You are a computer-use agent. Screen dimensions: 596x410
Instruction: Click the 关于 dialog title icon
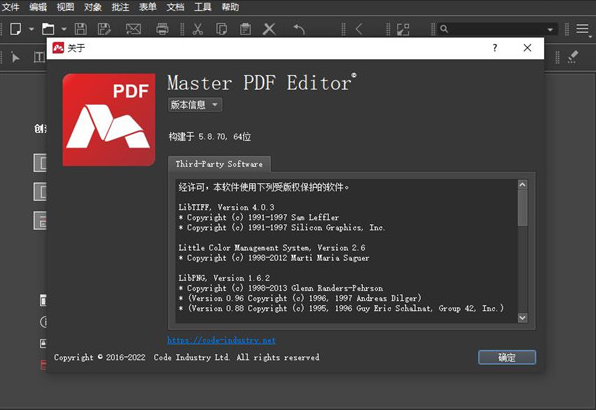(x=58, y=48)
